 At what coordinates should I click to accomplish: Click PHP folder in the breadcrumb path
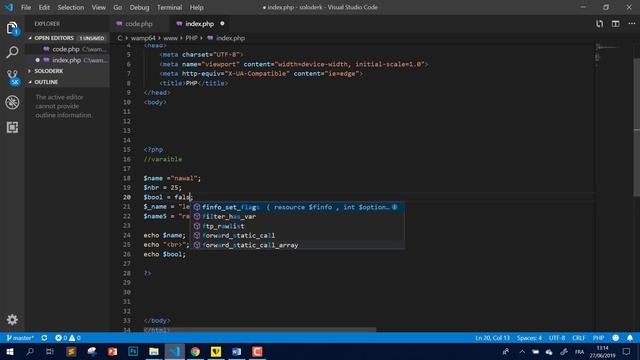tap(191, 38)
